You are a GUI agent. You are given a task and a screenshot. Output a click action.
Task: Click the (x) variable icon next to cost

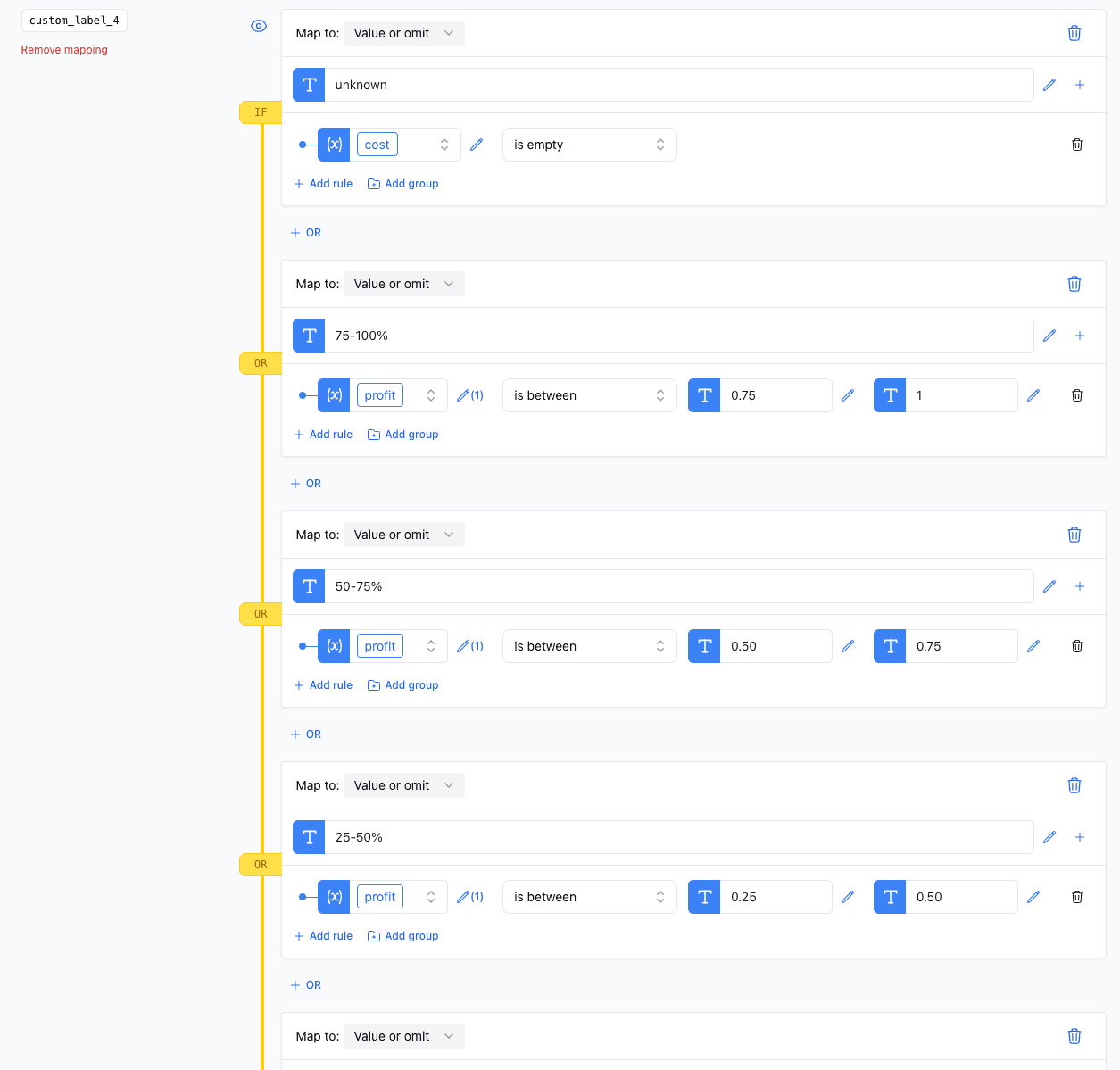[x=334, y=144]
